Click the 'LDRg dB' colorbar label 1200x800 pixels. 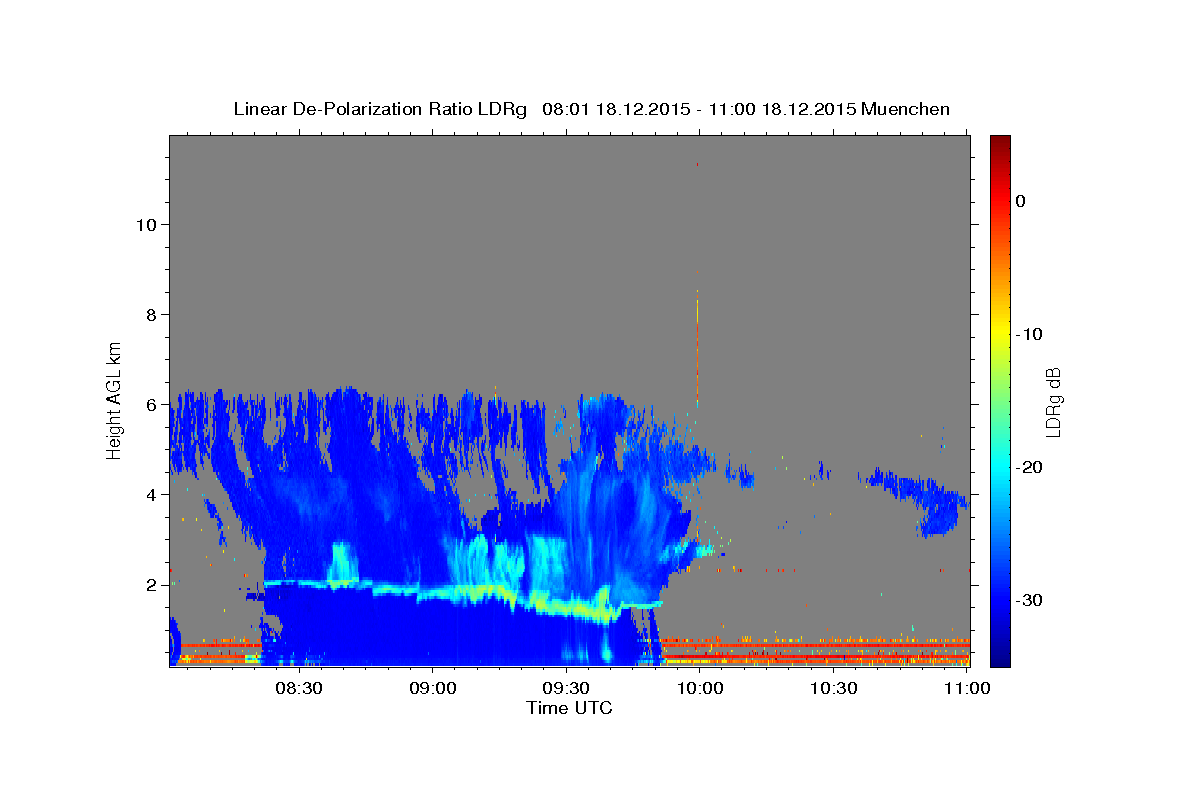click(1052, 402)
